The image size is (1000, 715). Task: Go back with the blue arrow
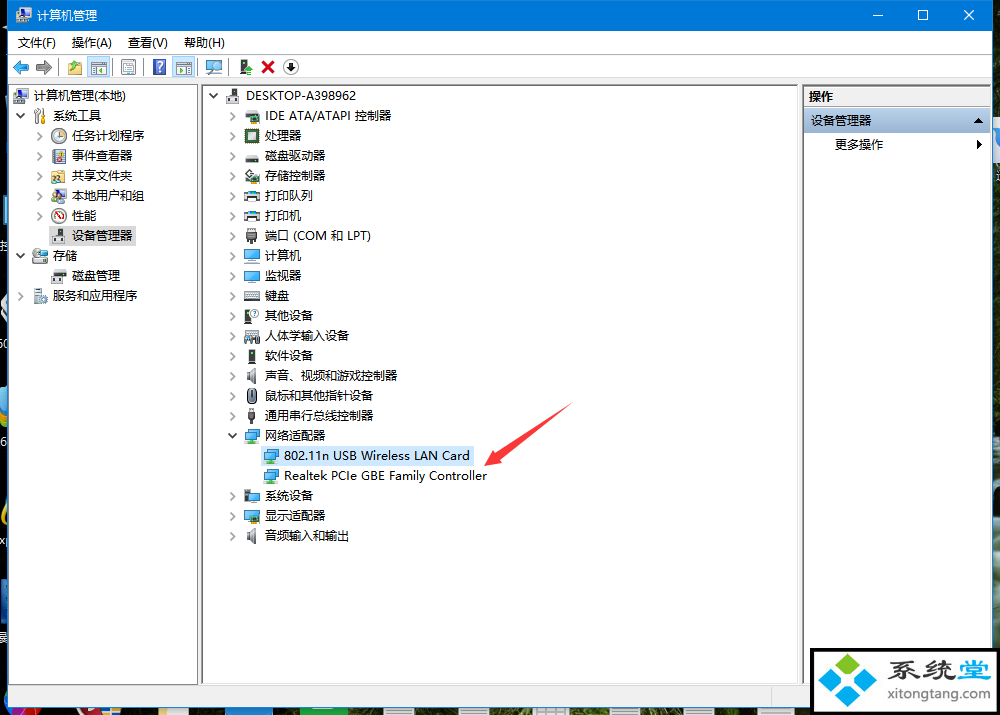coord(21,67)
